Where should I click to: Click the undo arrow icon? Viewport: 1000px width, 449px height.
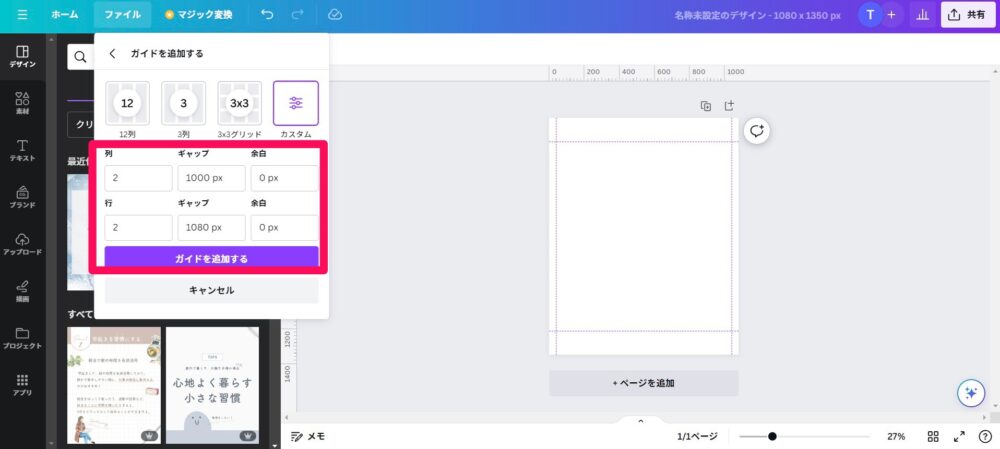click(266, 15)
